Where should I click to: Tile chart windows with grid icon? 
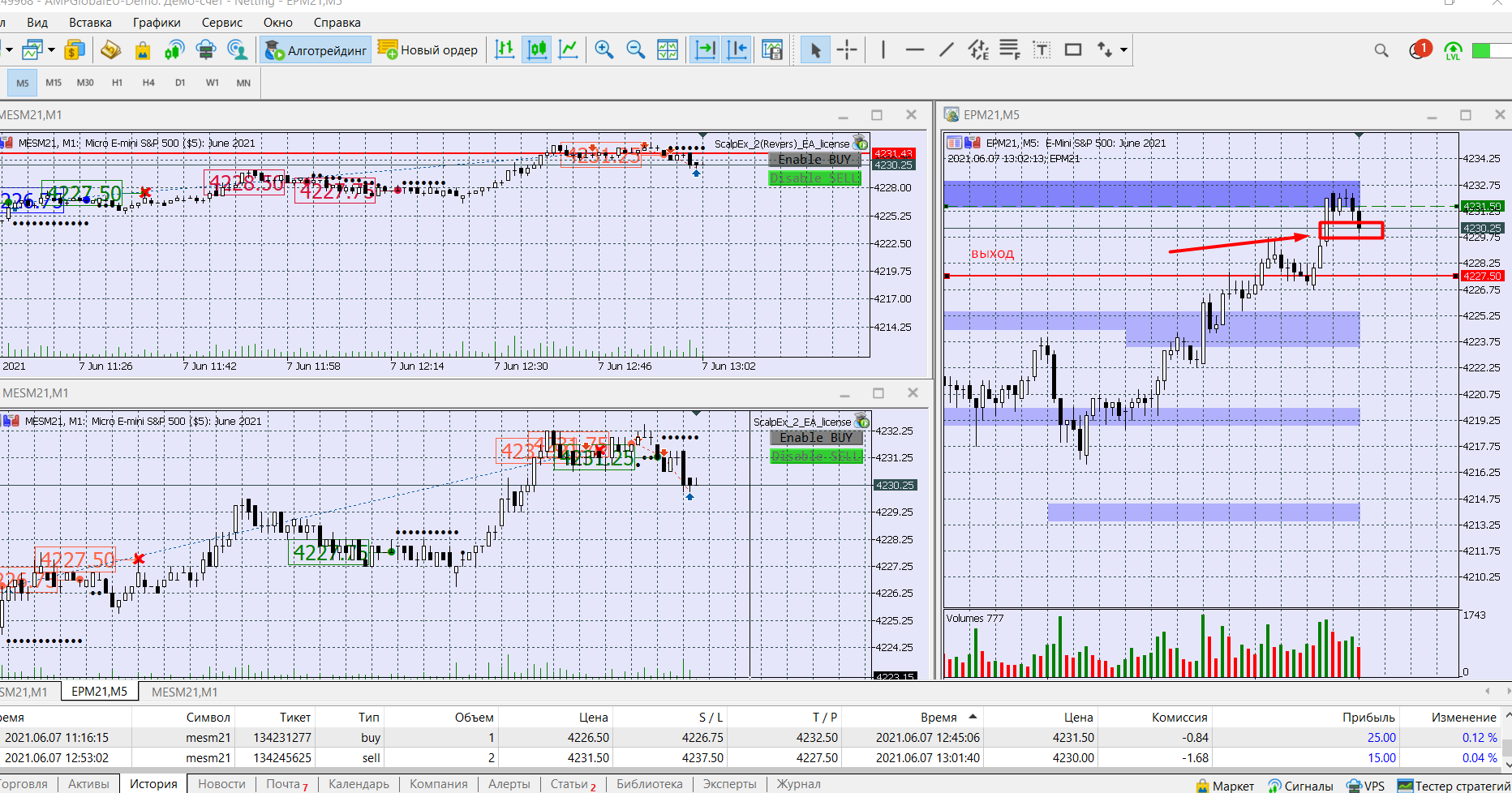coord(668,50)
